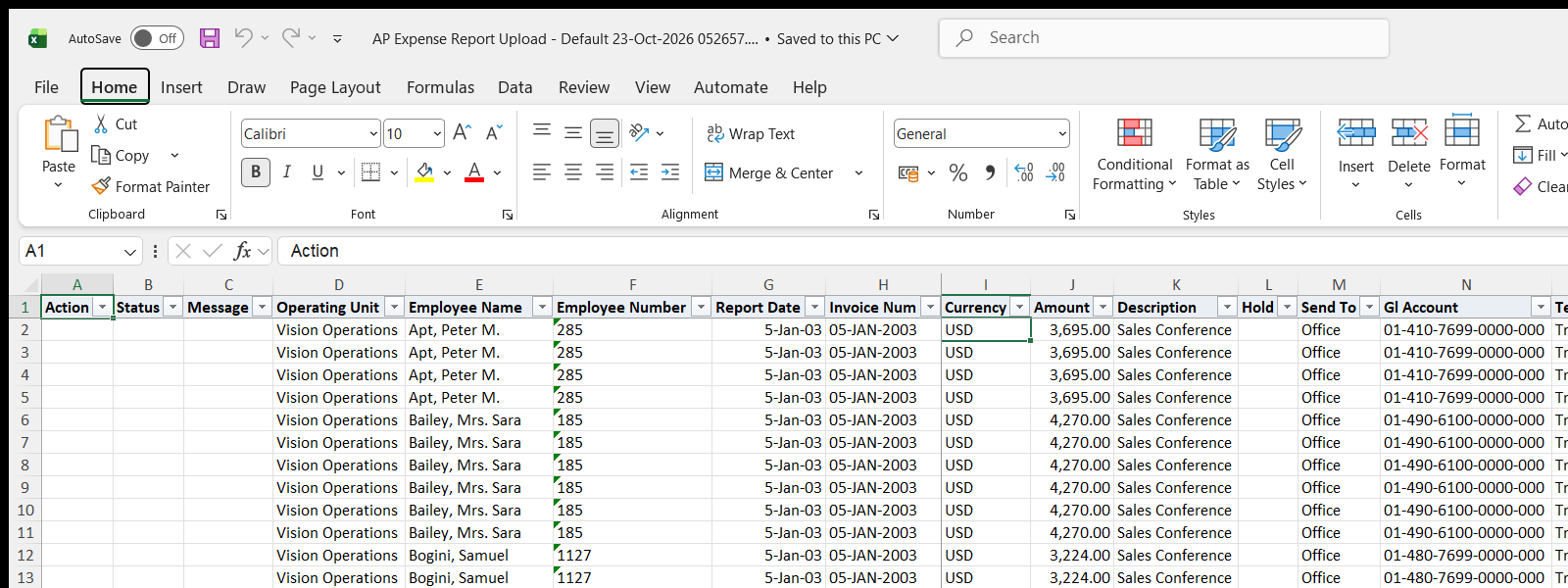The image size is (1568, 588).
Task: Click the Align Right icon
Action: 605,172
